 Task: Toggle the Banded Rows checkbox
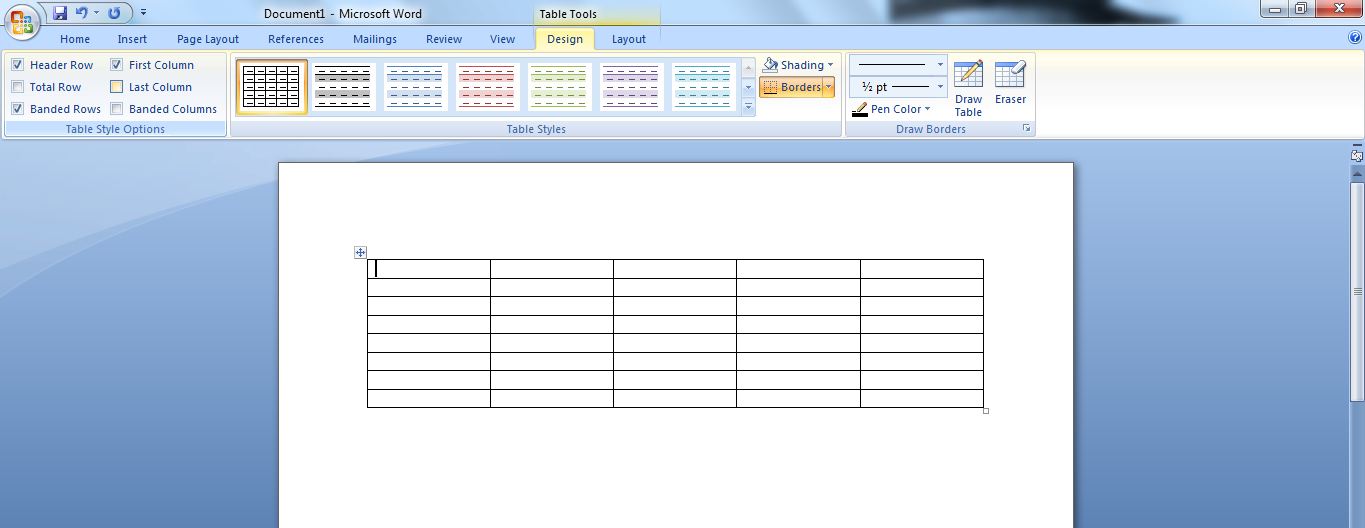pyautogui.click(x=17, y=109)
